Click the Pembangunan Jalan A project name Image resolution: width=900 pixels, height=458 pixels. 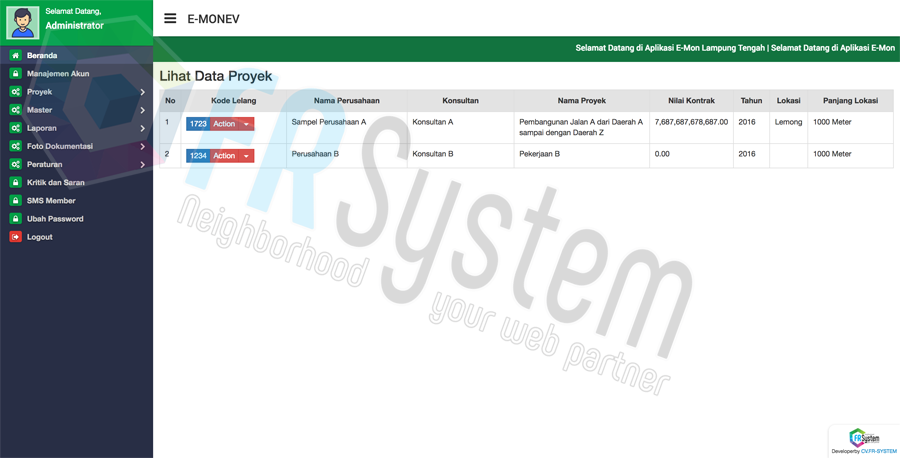point(581,127)
